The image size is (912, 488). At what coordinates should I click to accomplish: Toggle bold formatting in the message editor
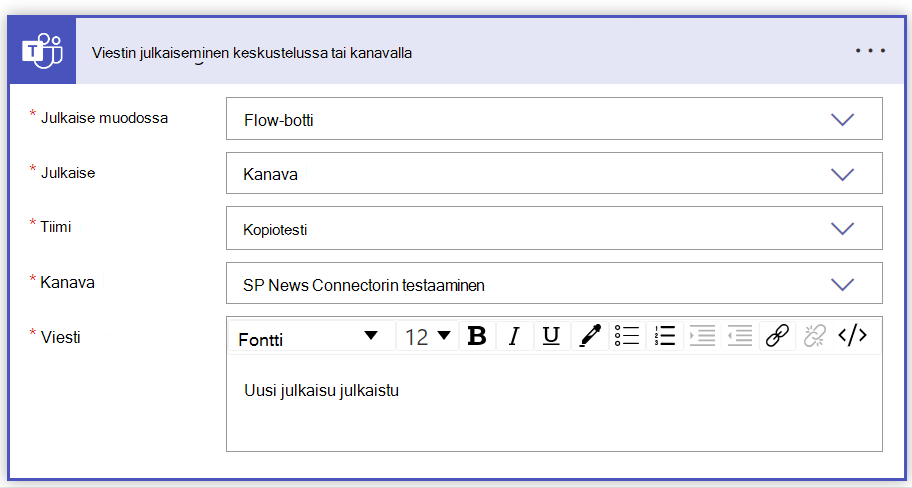pos(477,336)
